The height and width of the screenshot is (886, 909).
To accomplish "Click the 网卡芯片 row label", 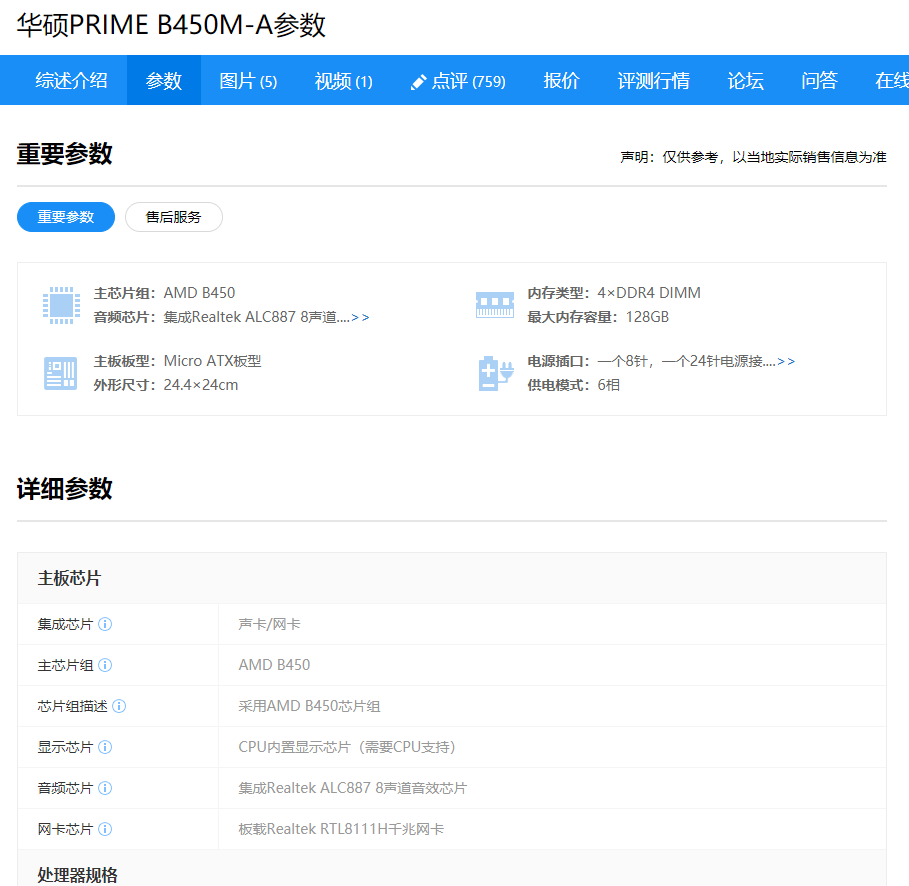I will [x=66, y=829].
